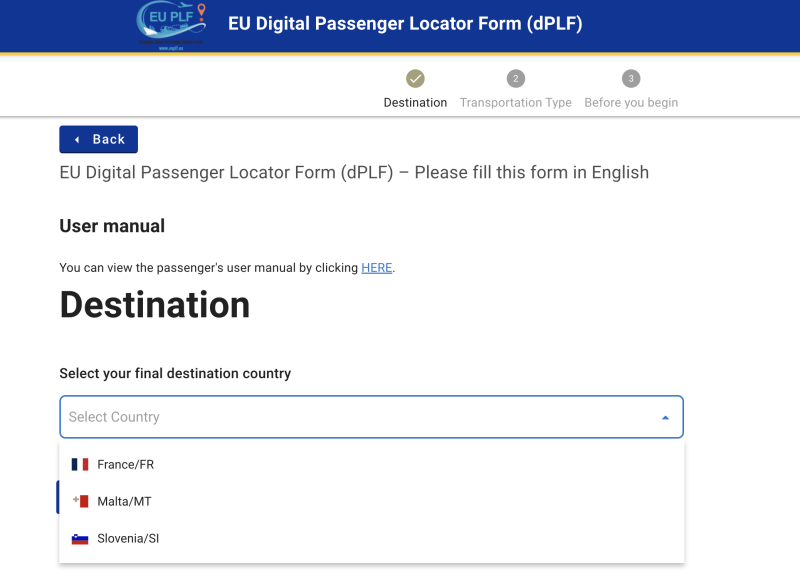Click the EU PLF logo in the header
This screenshot has width=800, height=583.
pos(172,26)
